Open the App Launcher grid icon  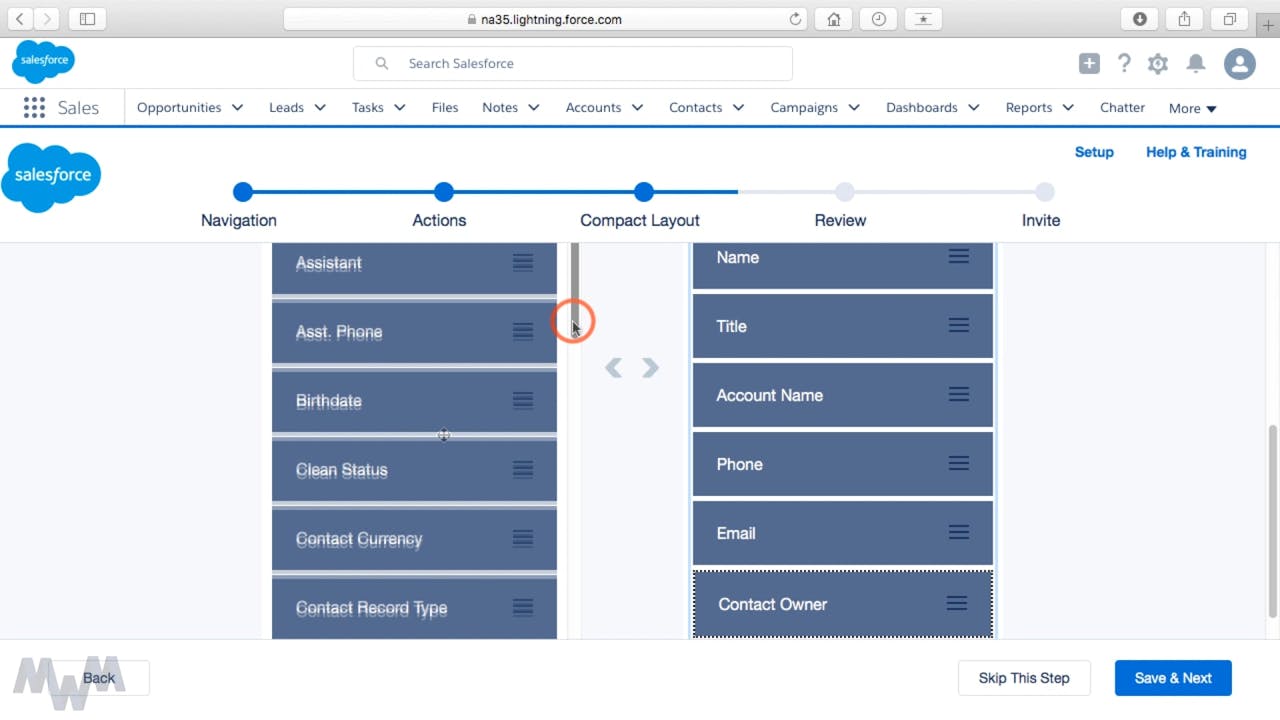click(x=34, y=108)
